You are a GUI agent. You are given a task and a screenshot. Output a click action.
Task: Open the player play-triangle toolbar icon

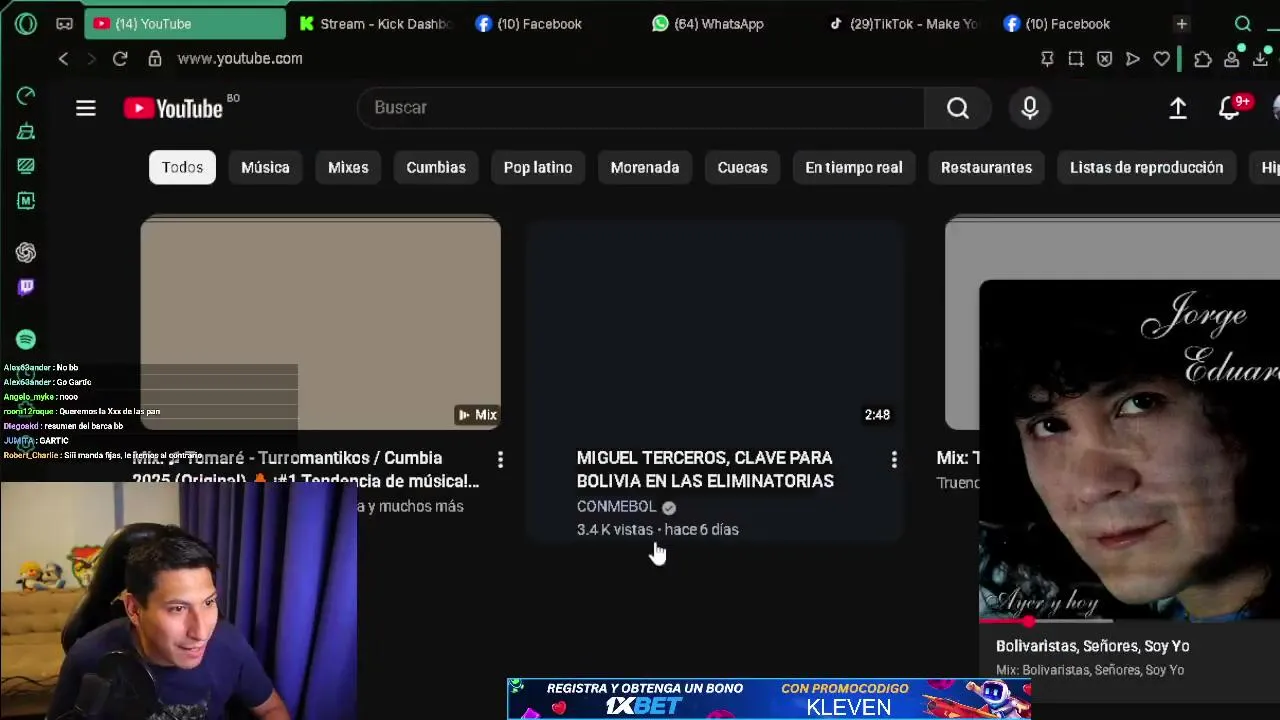1133,59
